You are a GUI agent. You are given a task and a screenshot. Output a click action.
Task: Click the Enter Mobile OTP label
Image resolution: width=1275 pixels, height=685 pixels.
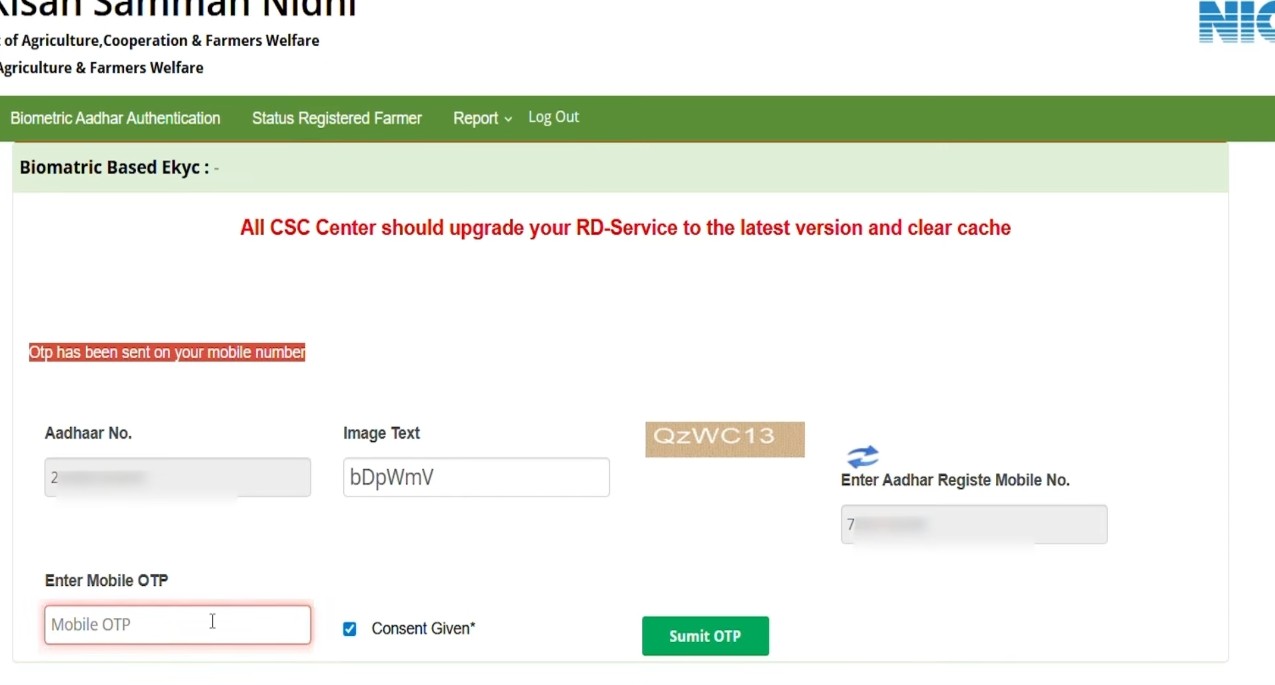point(106,581)
